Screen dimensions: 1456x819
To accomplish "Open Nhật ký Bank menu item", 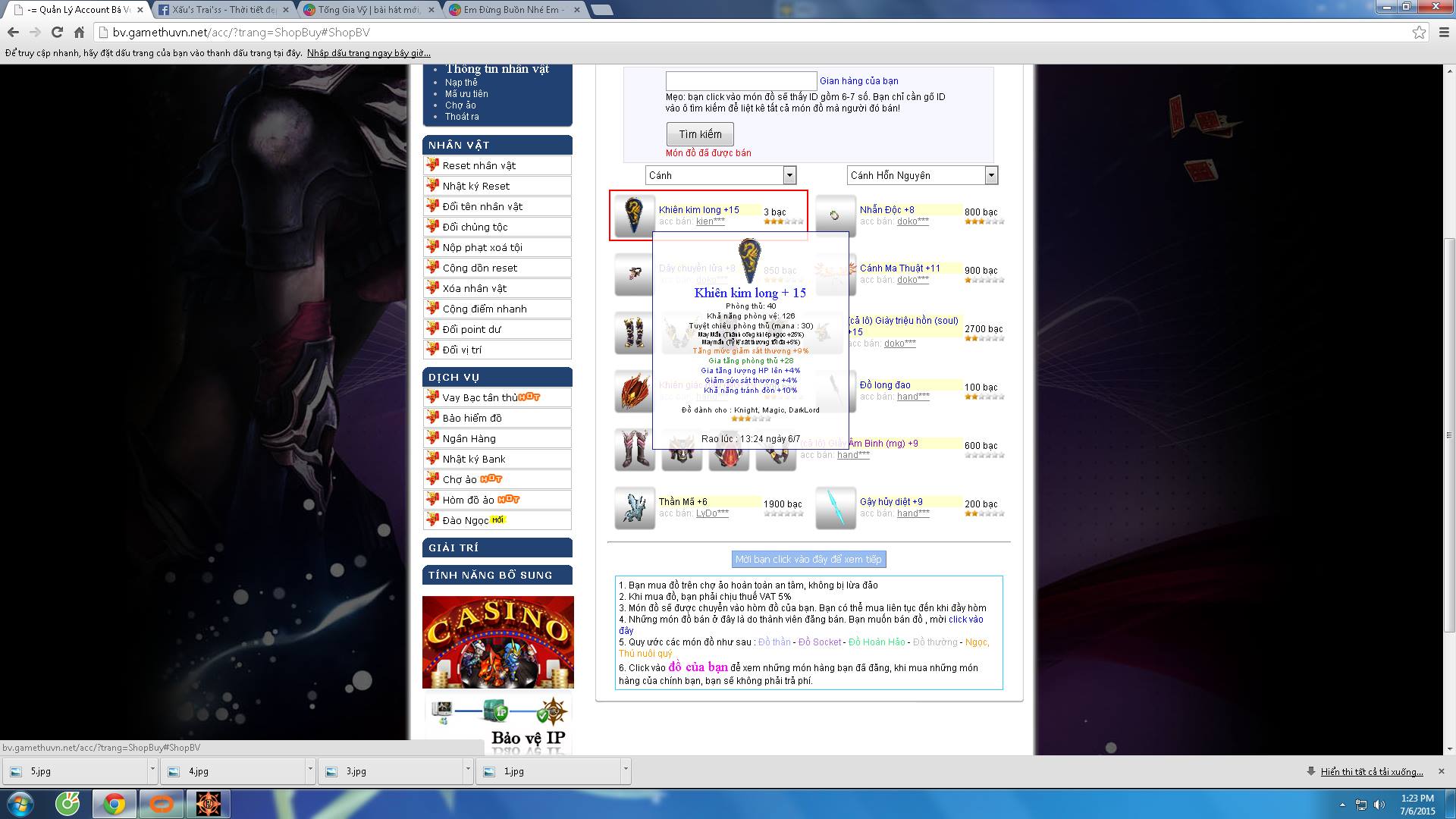I will (x=497, y=459).
